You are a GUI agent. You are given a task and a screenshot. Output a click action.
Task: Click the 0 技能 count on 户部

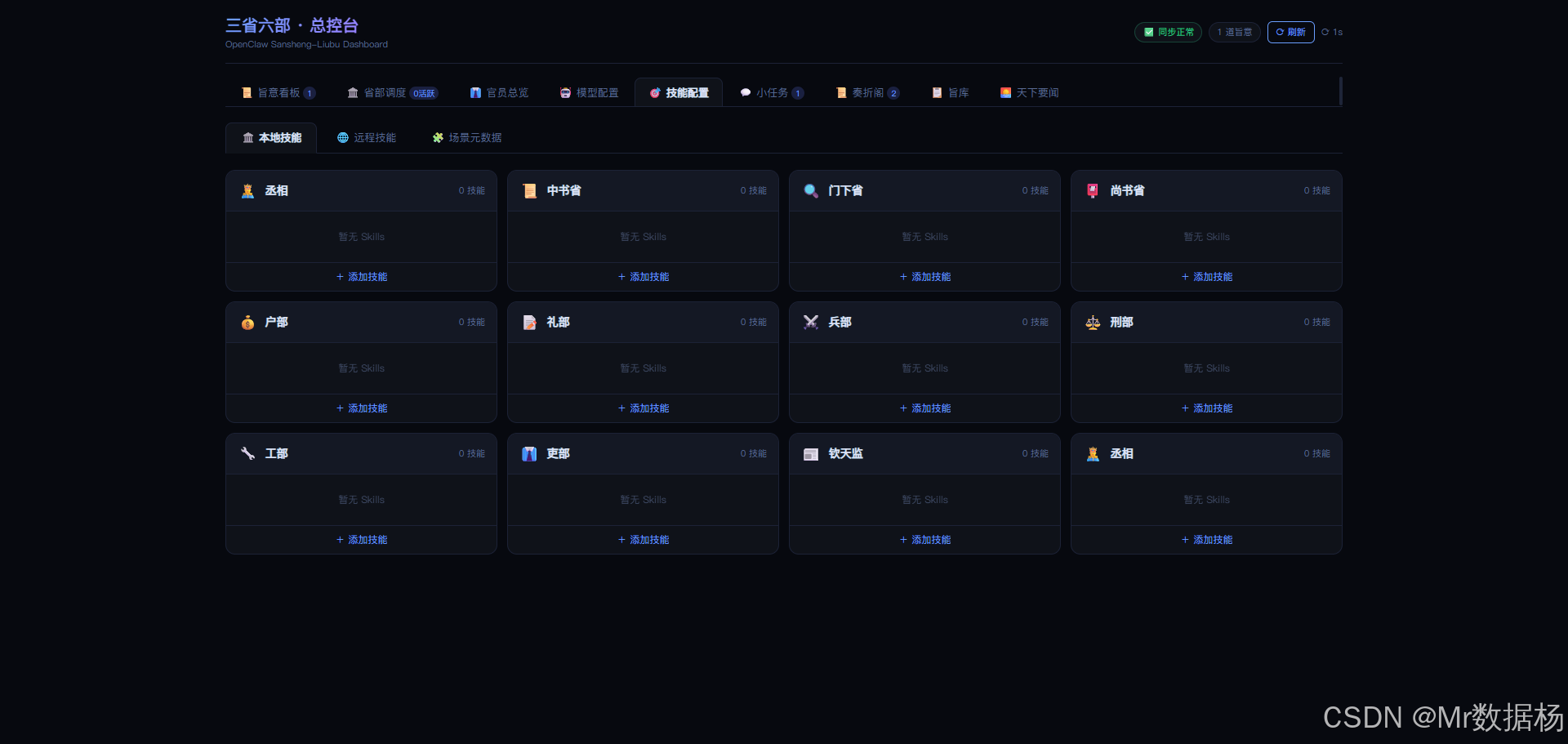coord(471,323)
